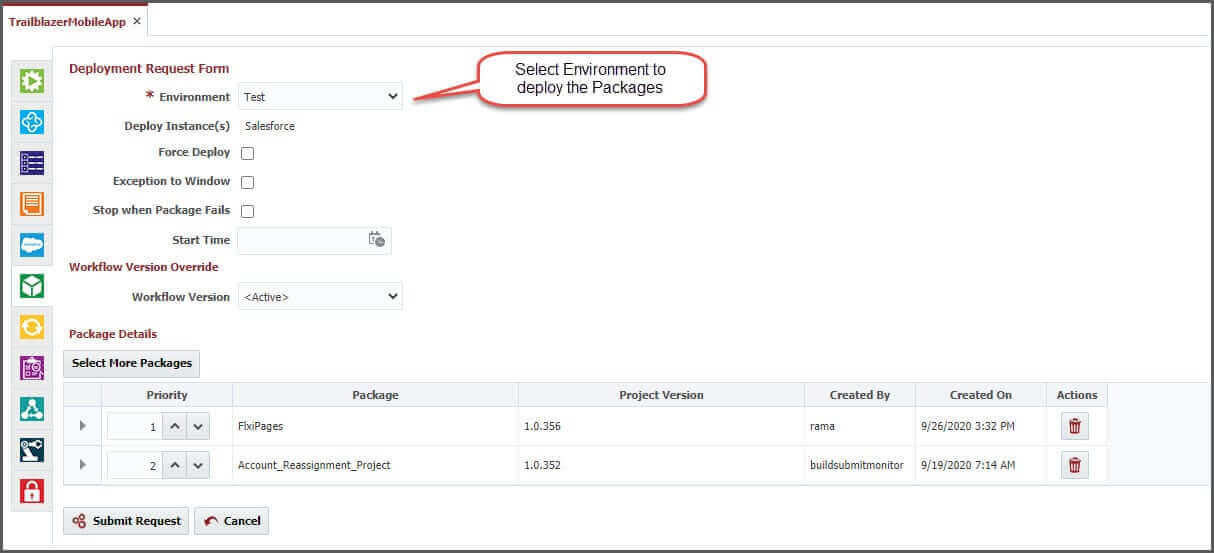Sort by the Priority column header
This screenshot has width=1214, height=553.
point(167,395)
